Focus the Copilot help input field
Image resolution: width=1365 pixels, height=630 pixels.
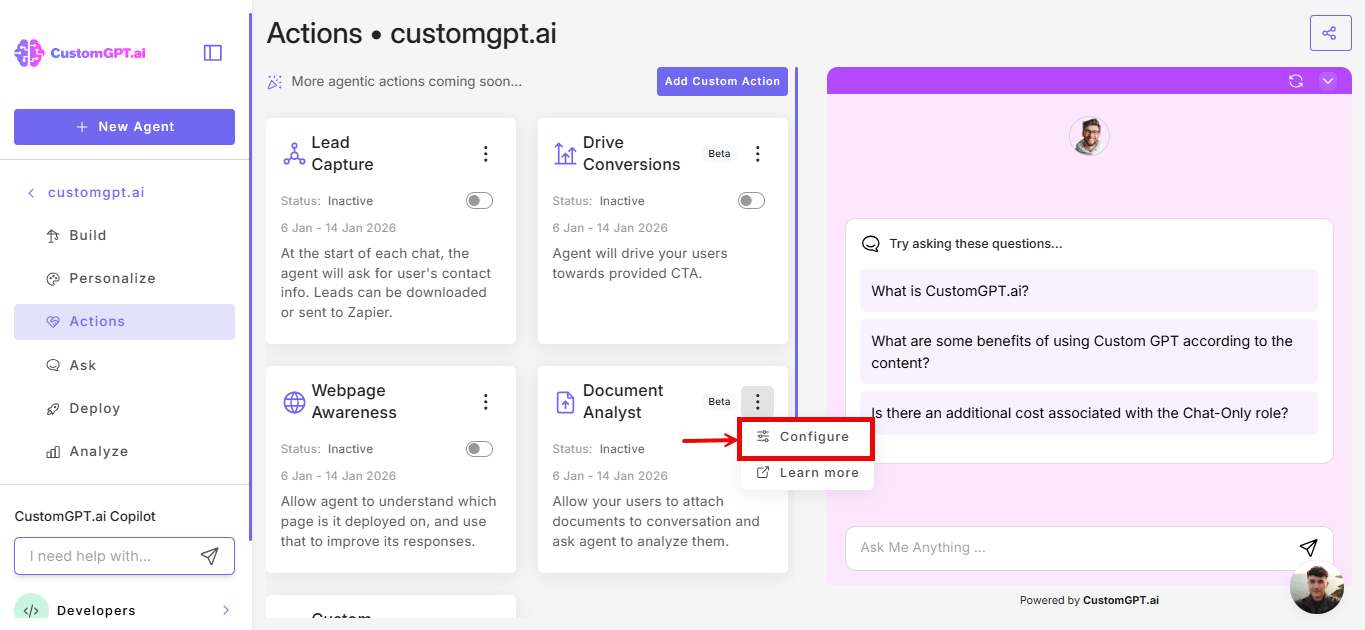pos(124,557)
